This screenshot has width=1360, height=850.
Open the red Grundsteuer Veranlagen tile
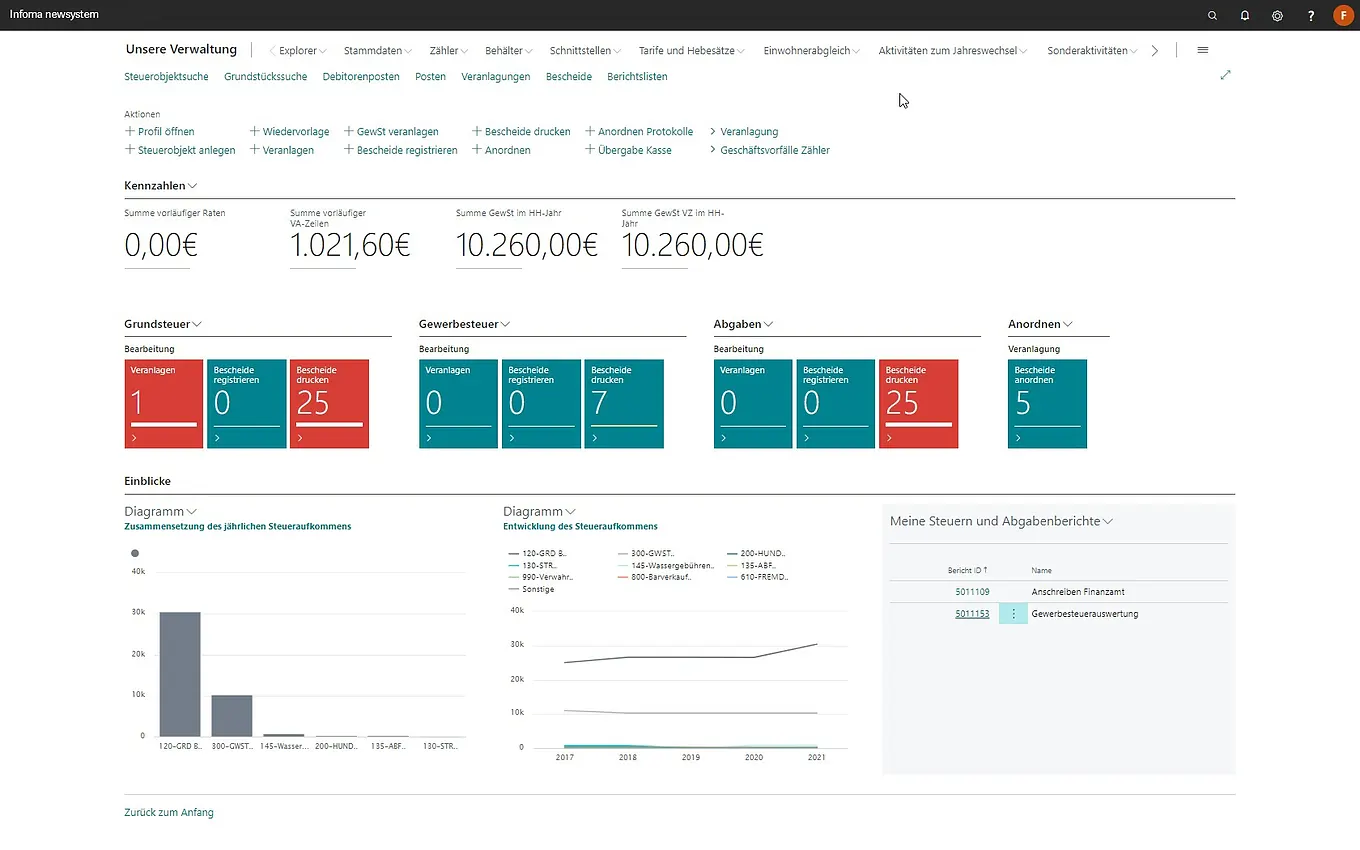[x=163, y=404]
